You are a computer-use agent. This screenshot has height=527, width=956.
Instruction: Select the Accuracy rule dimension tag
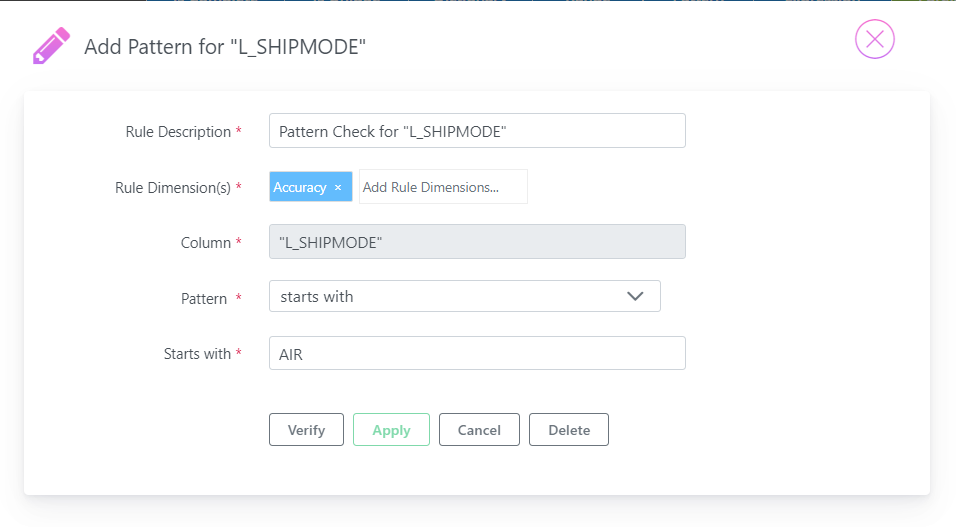[x=299, y=187]
